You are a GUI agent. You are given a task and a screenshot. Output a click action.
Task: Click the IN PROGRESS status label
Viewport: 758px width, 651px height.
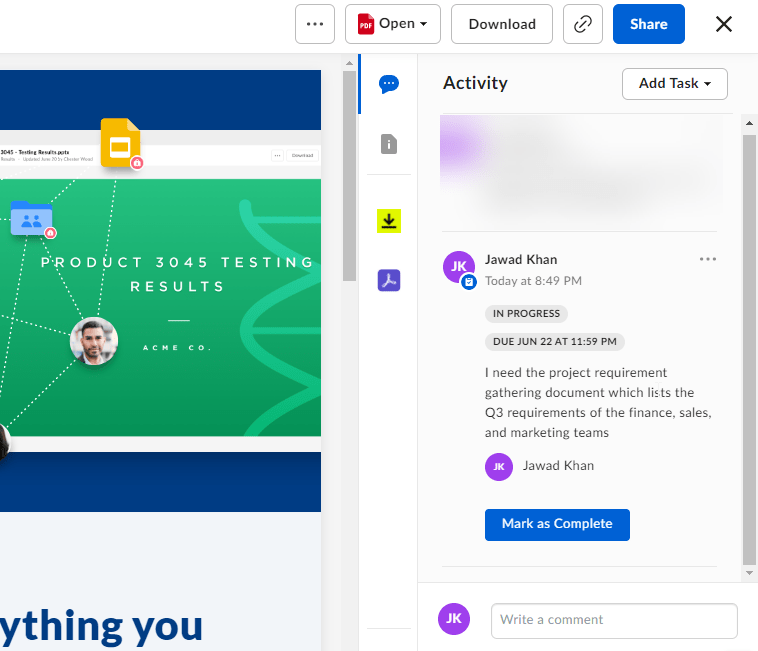pos(526,314)
